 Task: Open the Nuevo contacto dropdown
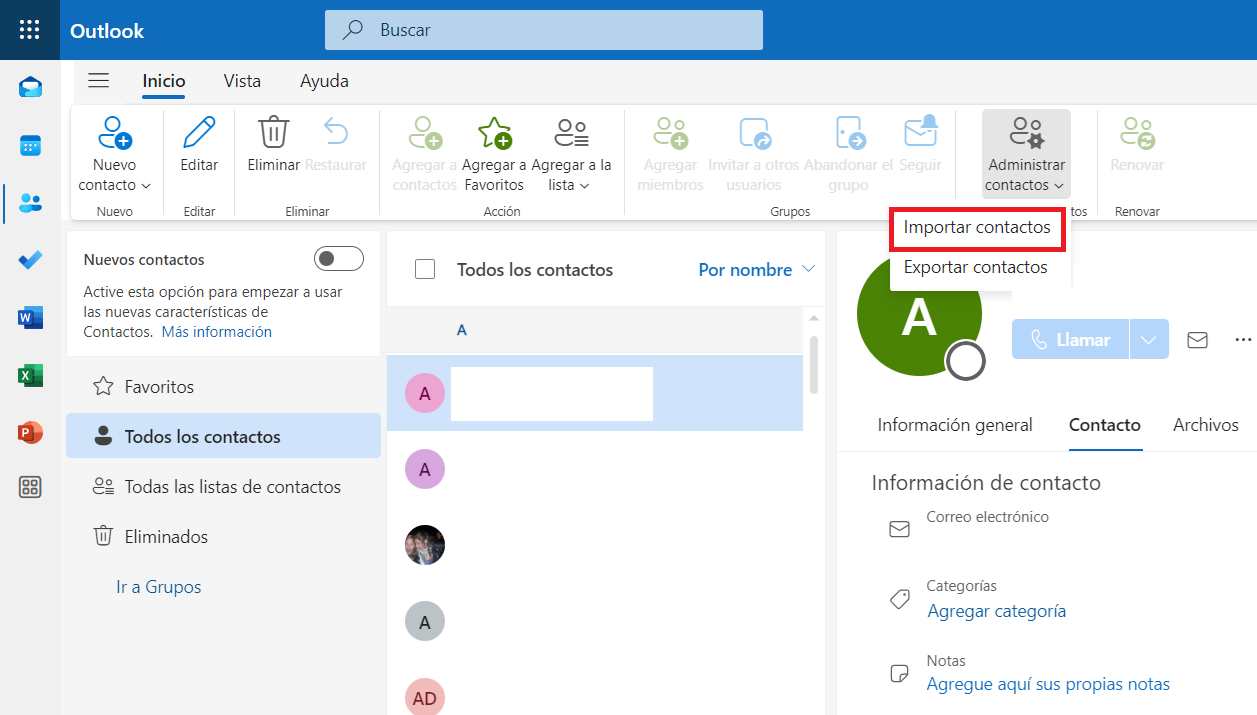point(115,185)
